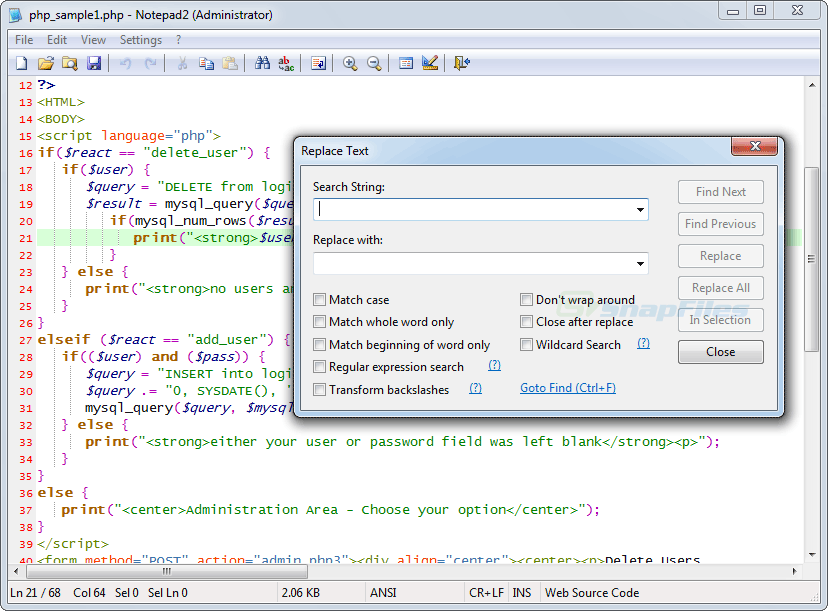Enable the Match case checkbox
The image size is (828, 611).
click(319, 300)
